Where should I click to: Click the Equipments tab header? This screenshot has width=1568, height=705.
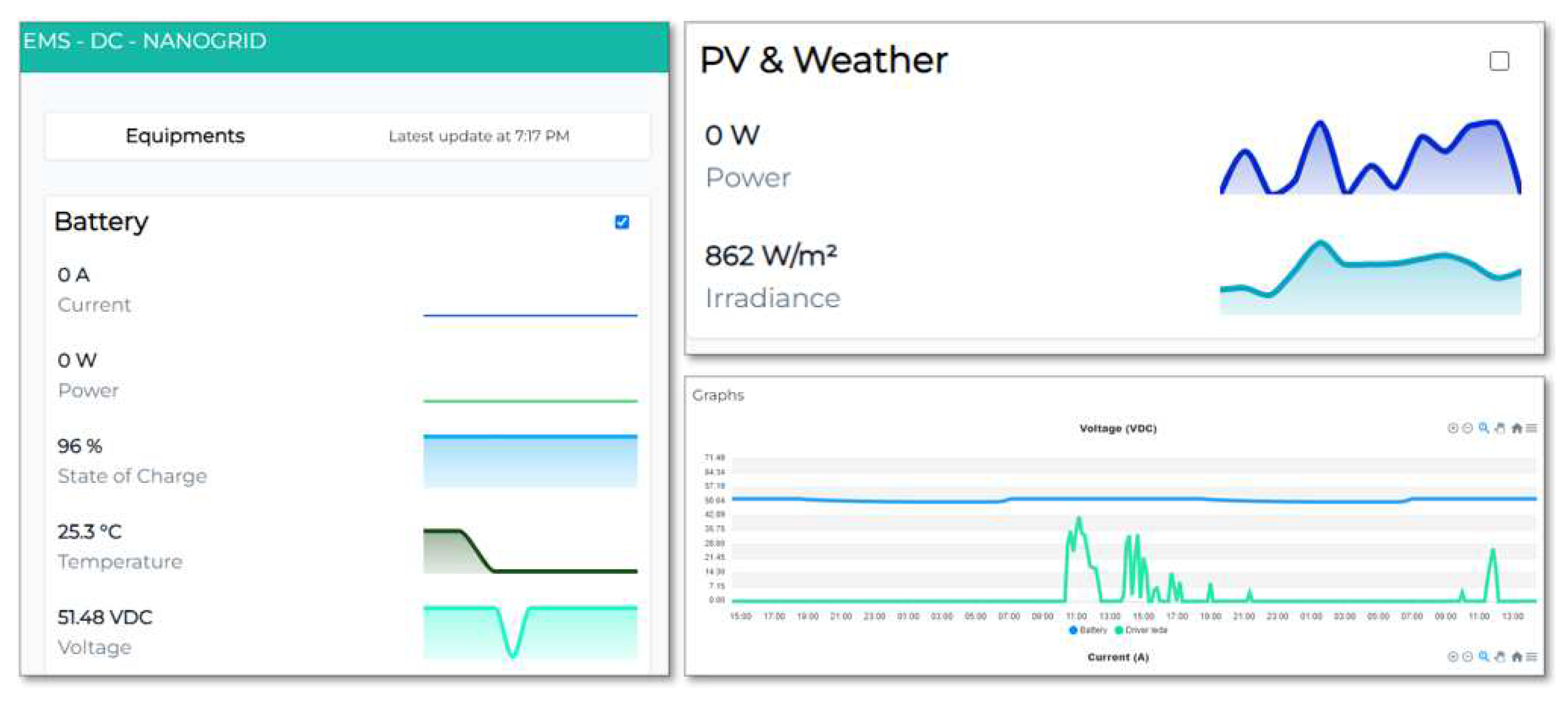(x=184, y=136)
